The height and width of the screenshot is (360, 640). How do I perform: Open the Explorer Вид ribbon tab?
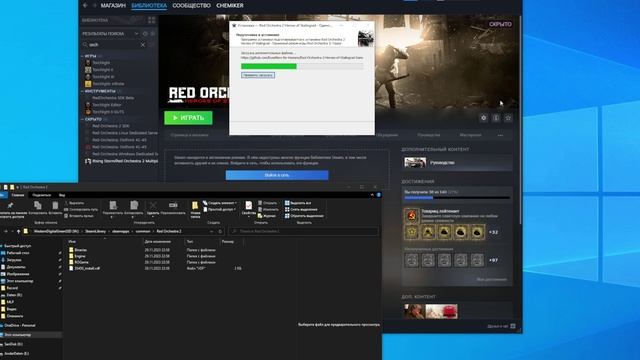62,195
